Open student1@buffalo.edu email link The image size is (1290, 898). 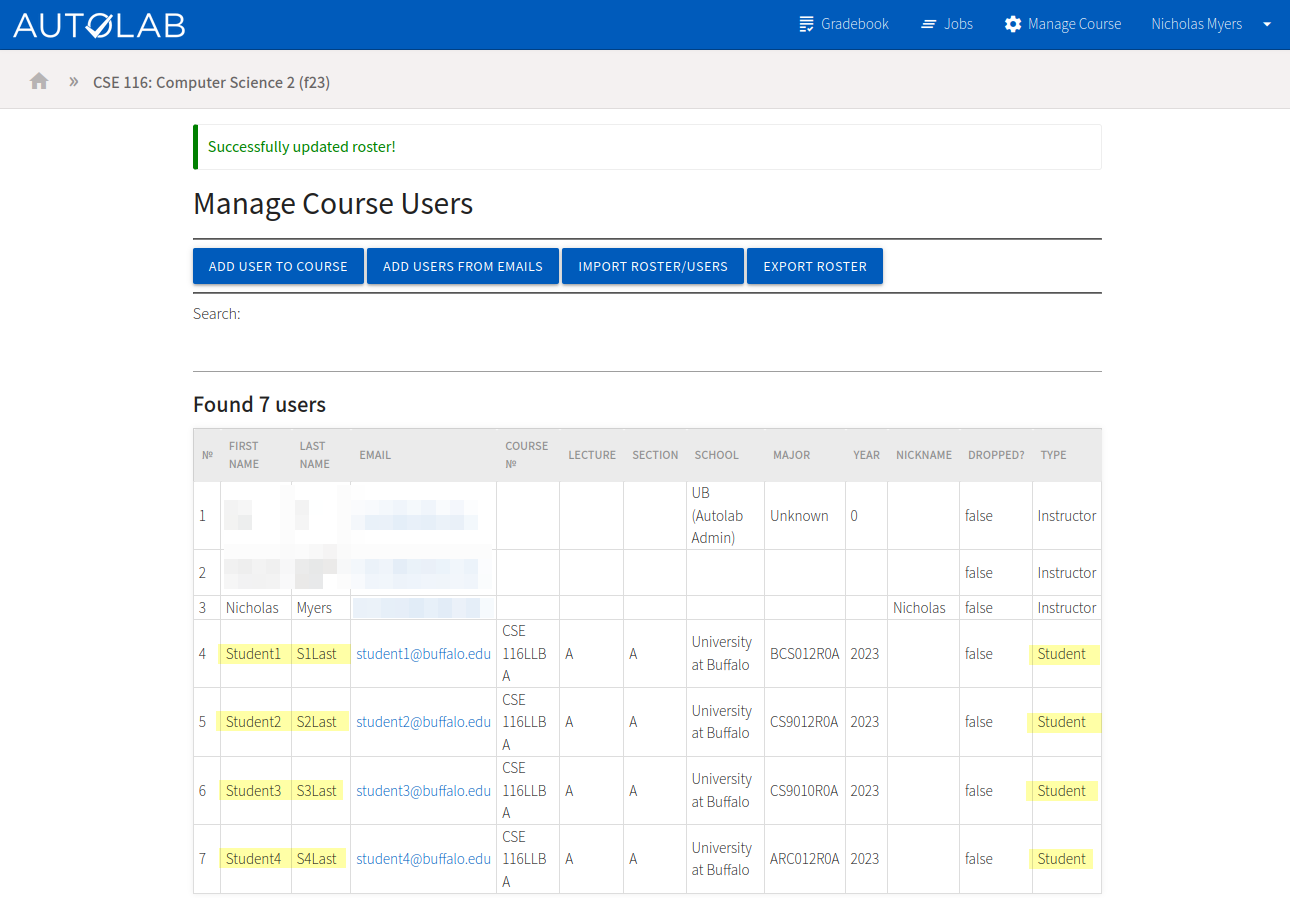[x=424, y=654]
